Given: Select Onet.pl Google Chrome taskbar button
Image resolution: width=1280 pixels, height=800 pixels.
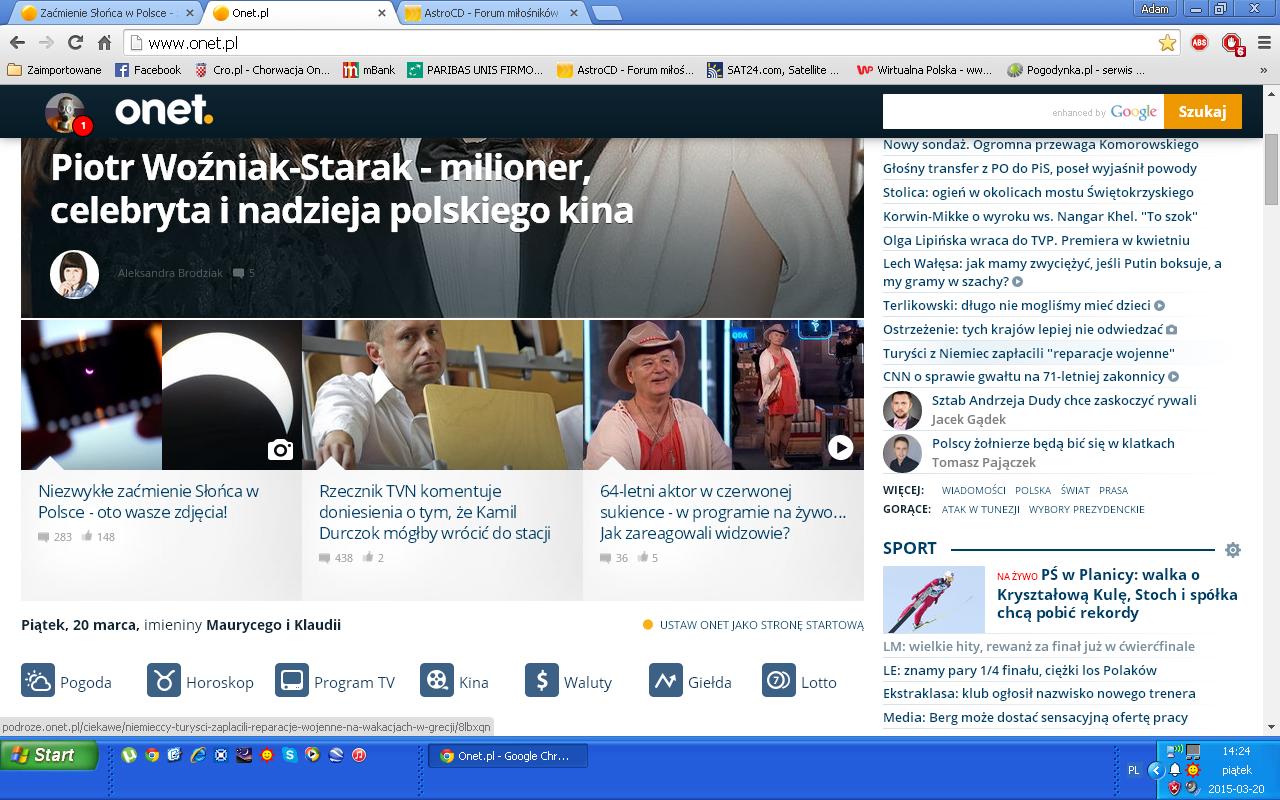Looking at the screenshot, I should tap(508, 756).
